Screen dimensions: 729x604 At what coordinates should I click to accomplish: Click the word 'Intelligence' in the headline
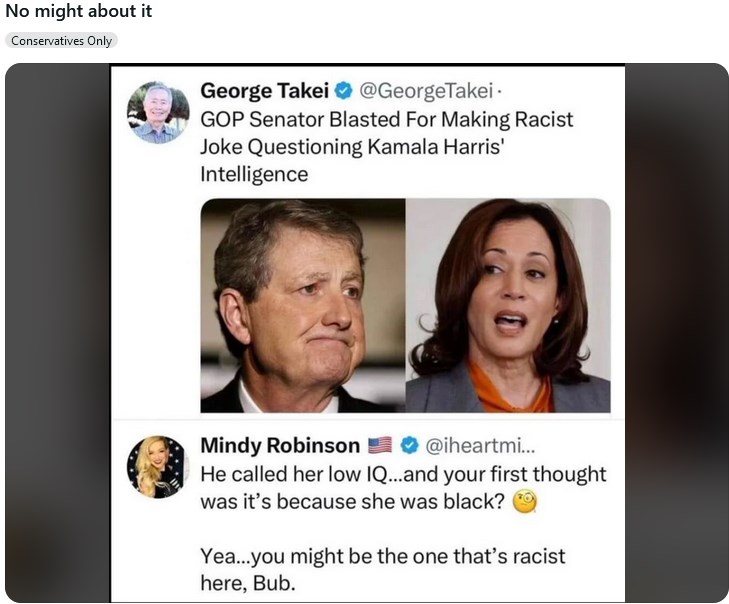(254, 175)
